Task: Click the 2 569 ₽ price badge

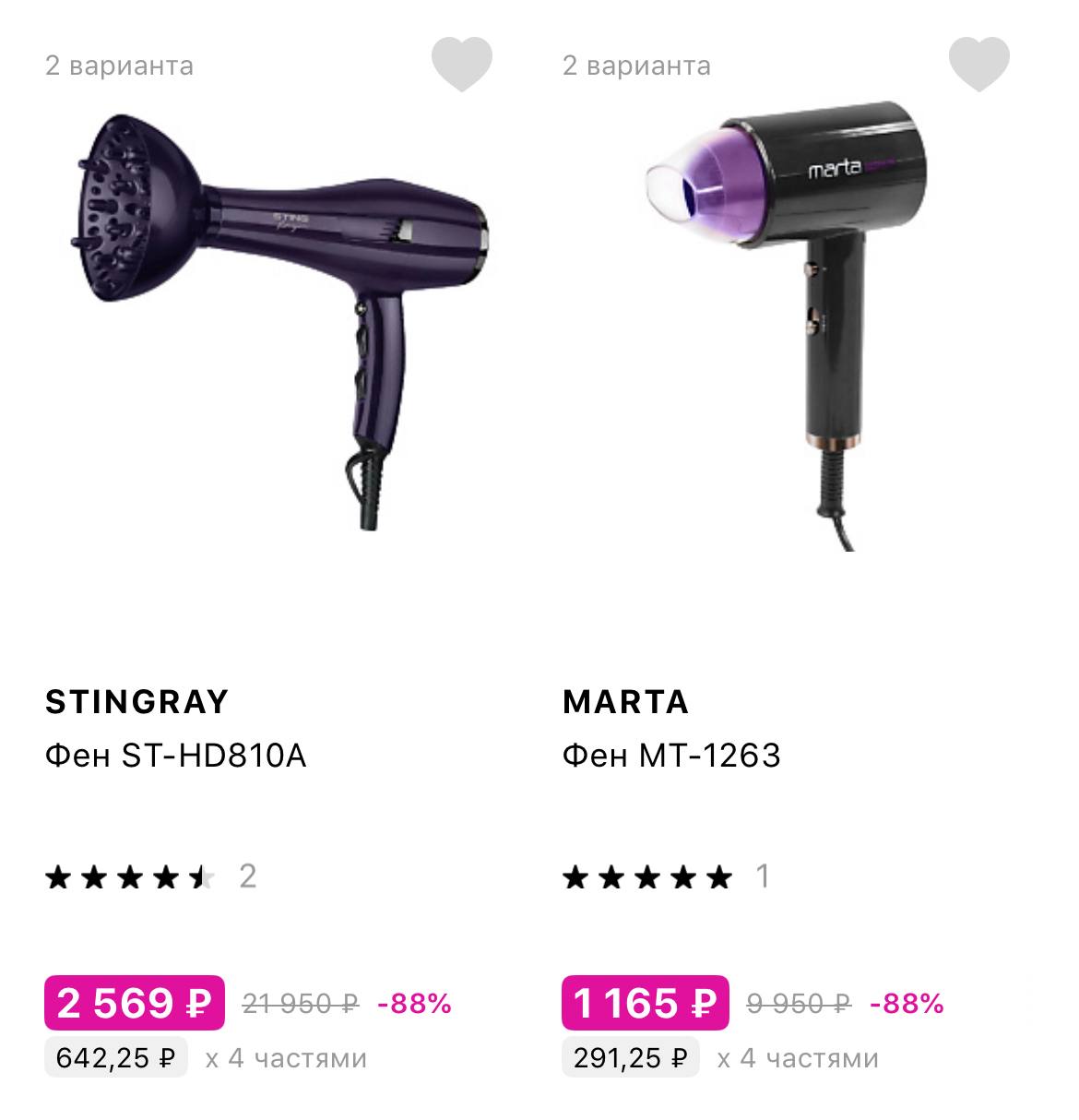Action: point(135,1003)
